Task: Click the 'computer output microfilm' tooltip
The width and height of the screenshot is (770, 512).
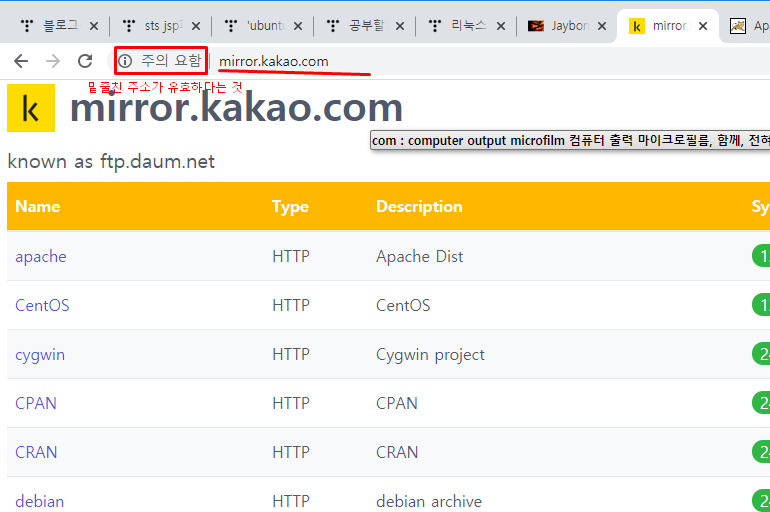Action: tap(570, 140)
